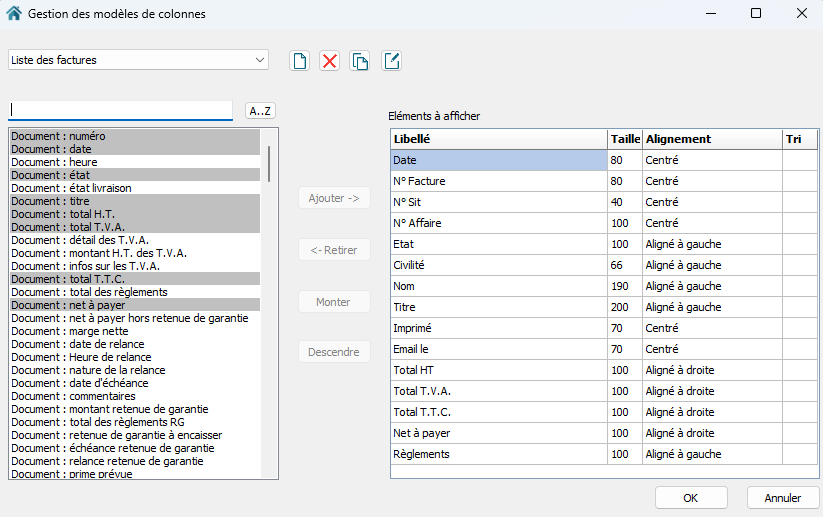823x517 pixels.
Task: Click the <- Retirer button
Action: 334,250
